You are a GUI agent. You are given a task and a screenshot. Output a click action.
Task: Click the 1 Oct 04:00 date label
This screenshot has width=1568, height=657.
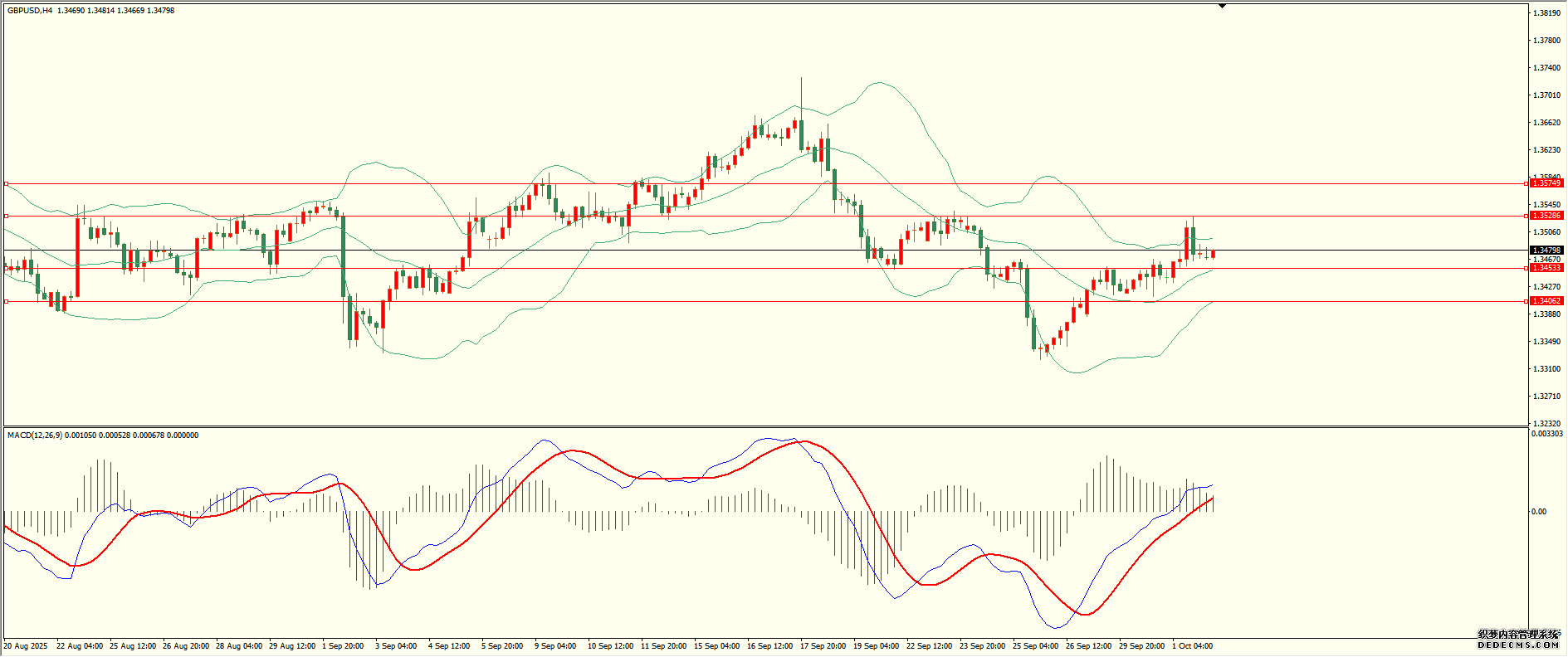1191,646
